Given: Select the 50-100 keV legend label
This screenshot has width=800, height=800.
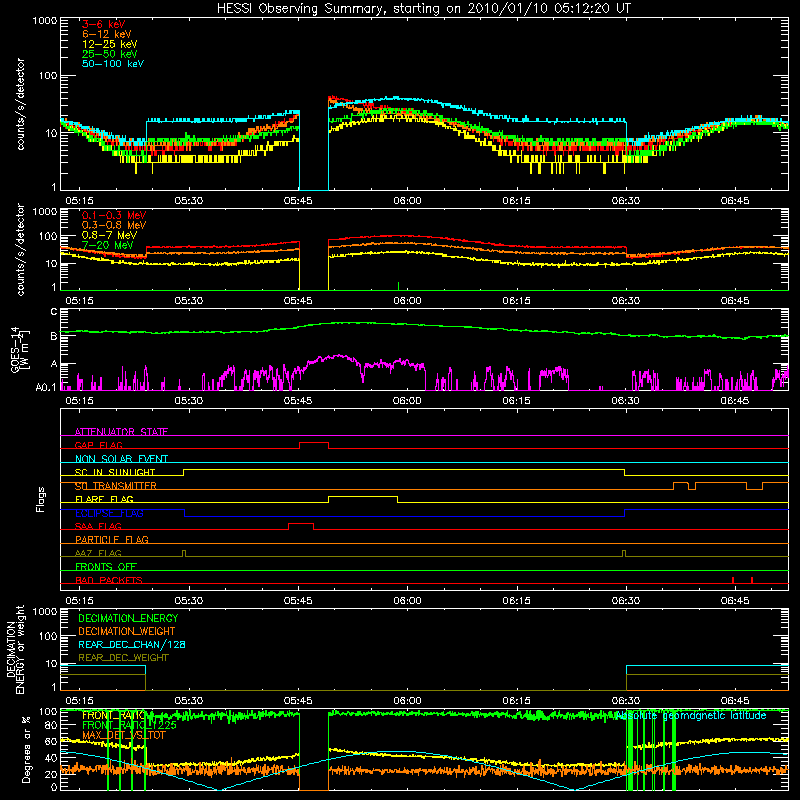Looking at the screenshot, I should (x=113, y=64).
